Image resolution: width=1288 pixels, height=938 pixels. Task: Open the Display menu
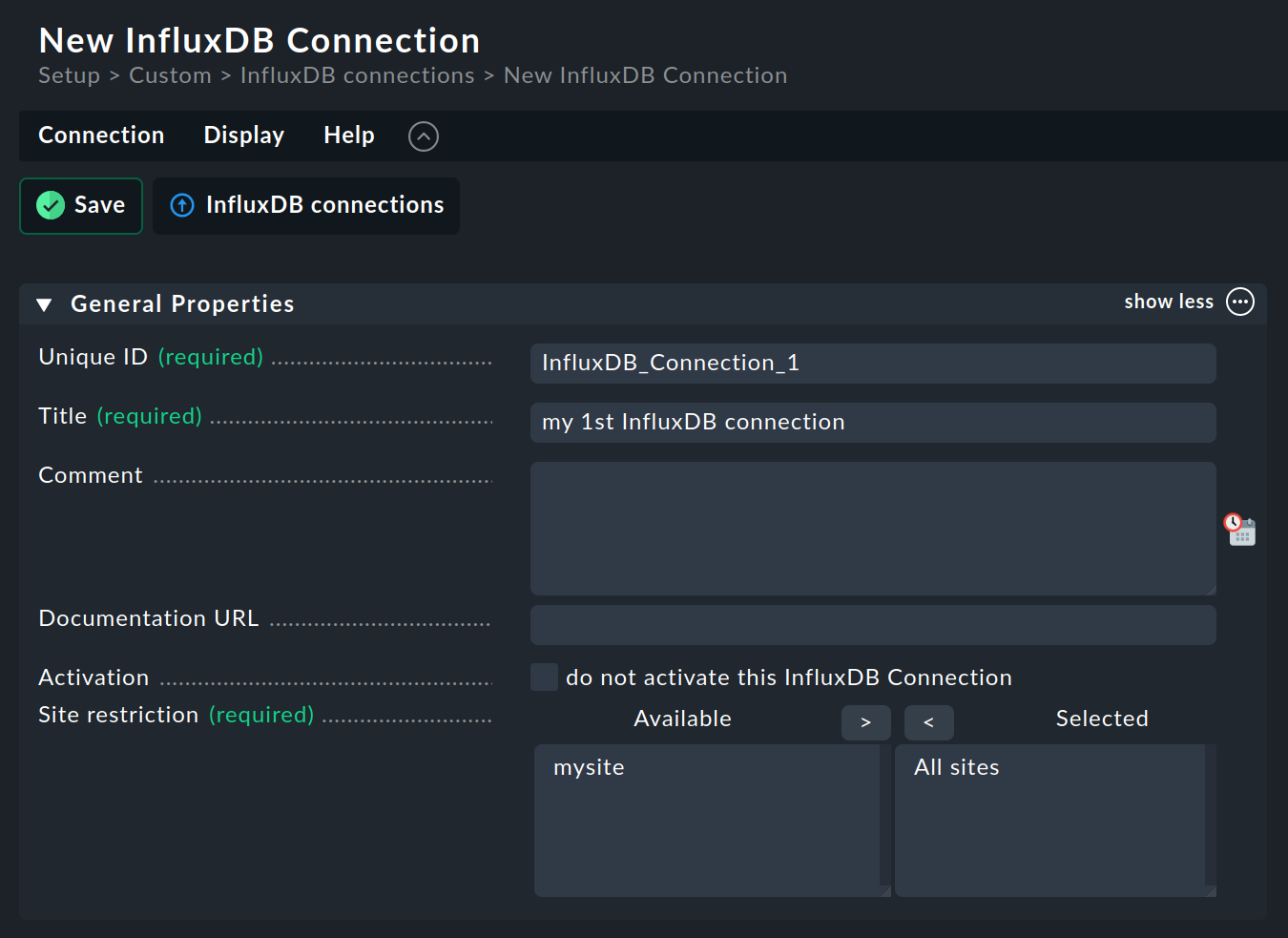(244, 135)
